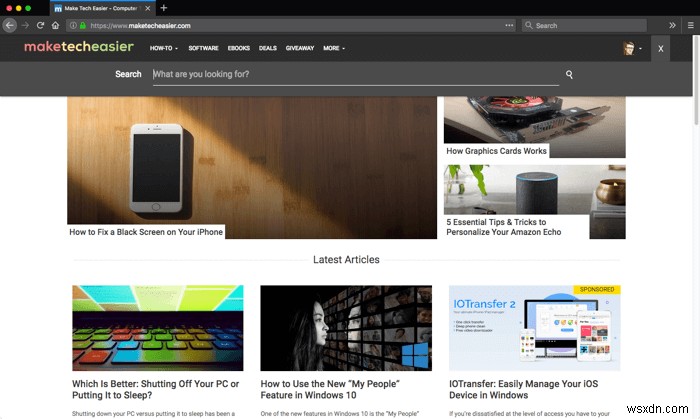This screenshot has height=419, width=700.
Task: Focus the 'What are you looking for?' field
Action: click(x=355, y=74)
